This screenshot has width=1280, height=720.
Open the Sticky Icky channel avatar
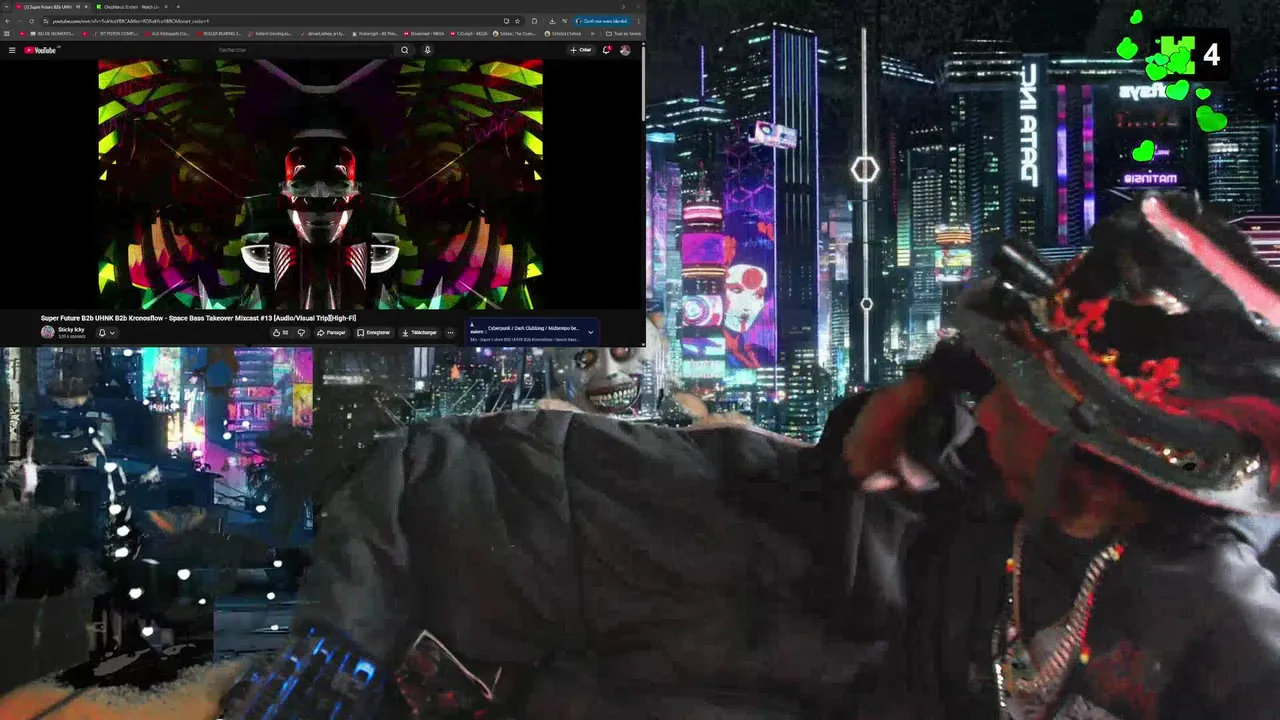[47, 332]
